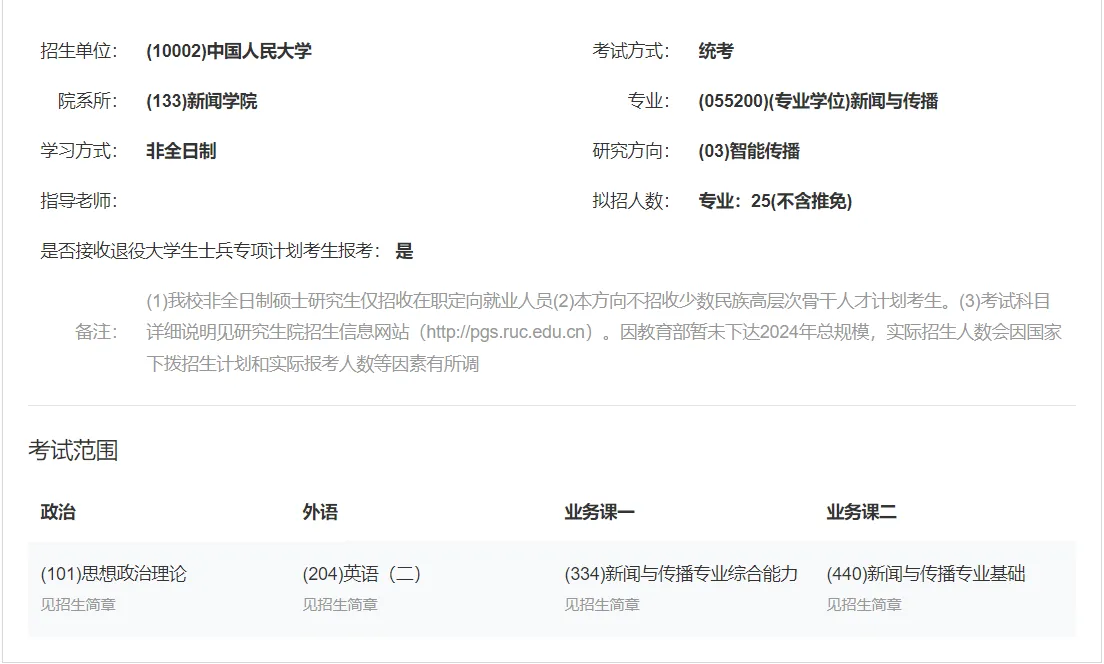Click 见招生简章 under 英语（二）

pyautogui.click(x=340, y=605)
